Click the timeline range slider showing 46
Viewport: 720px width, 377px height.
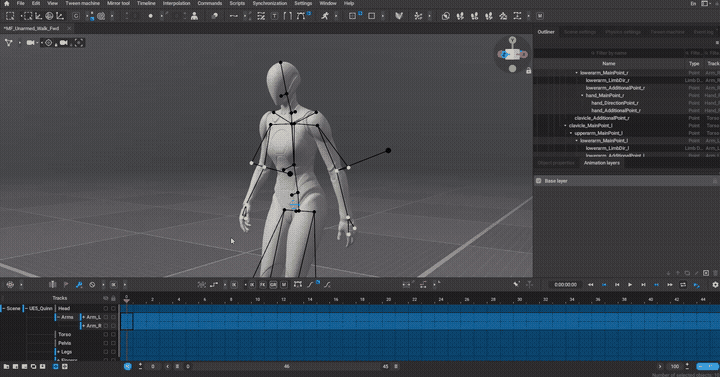click(287, 366)
